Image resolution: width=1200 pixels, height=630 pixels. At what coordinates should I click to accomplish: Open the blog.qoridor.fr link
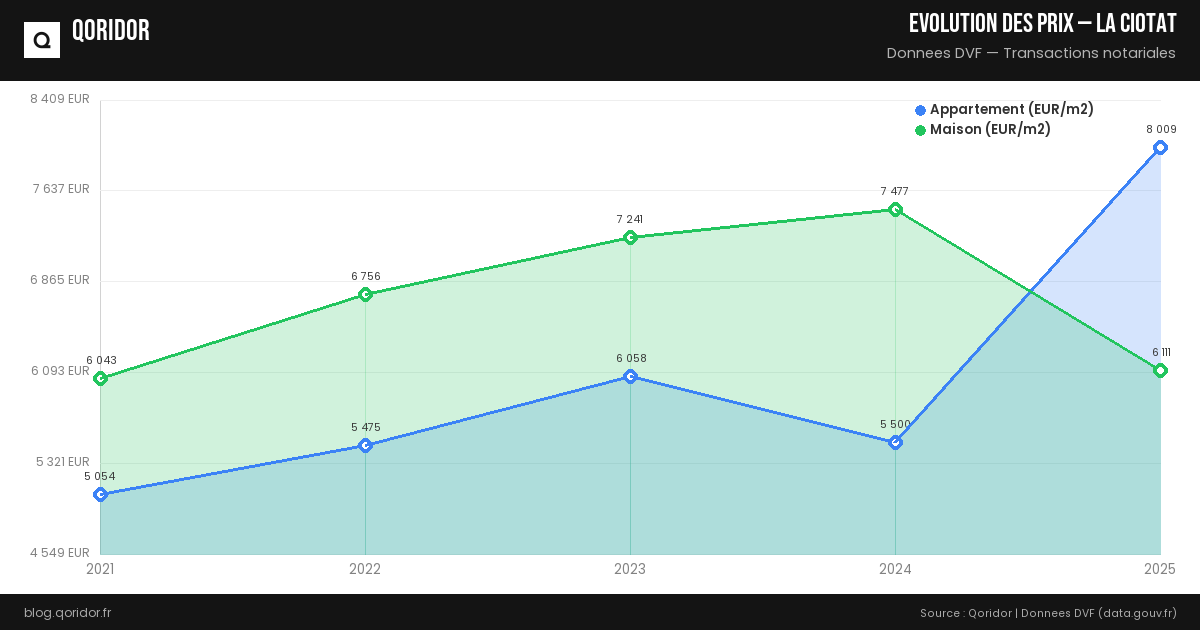67,613
